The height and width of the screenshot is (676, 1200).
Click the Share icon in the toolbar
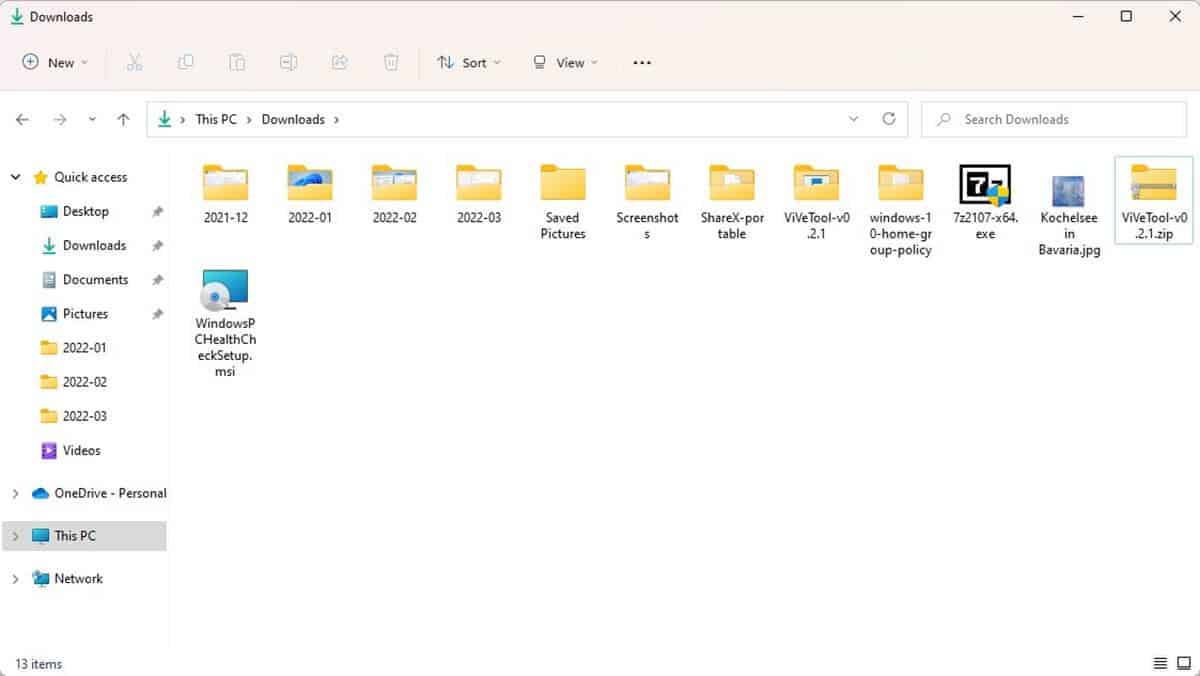[x=339, y=62]
